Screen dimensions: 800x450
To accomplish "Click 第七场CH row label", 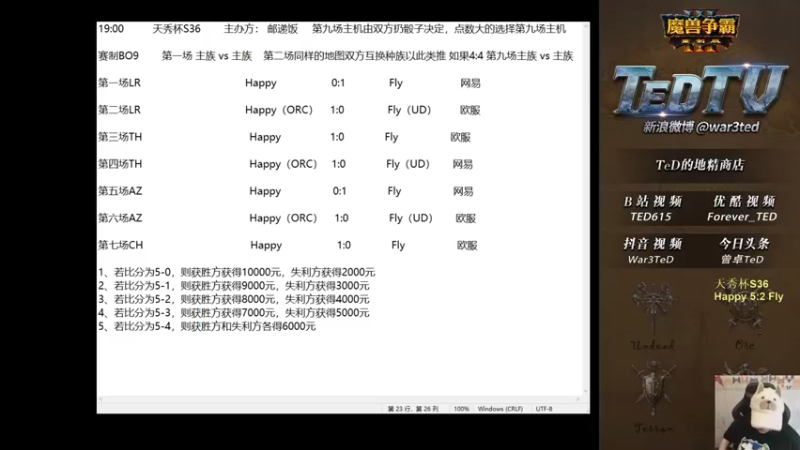I will 120,245.
